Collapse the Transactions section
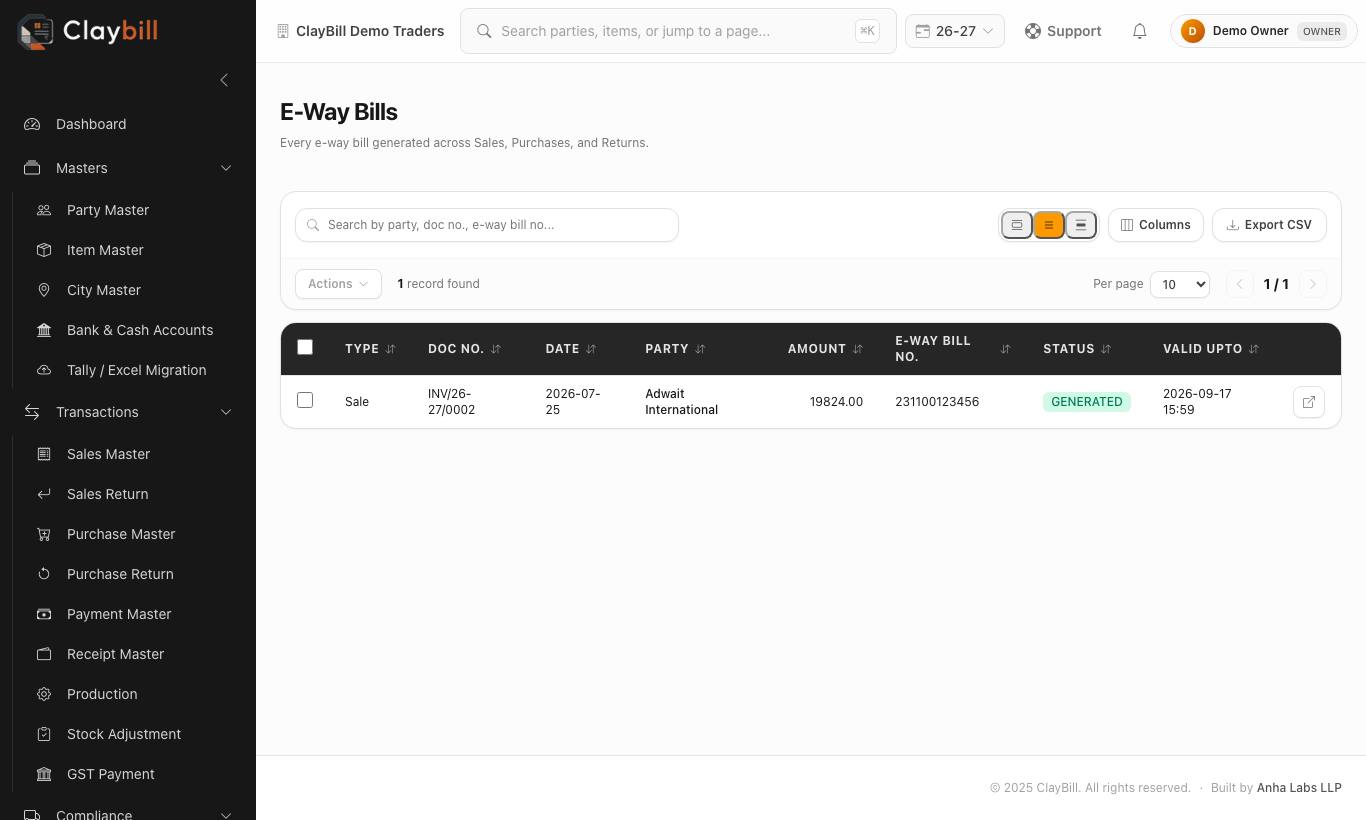This screenshot has width=1366, height=820. point(128,412)
